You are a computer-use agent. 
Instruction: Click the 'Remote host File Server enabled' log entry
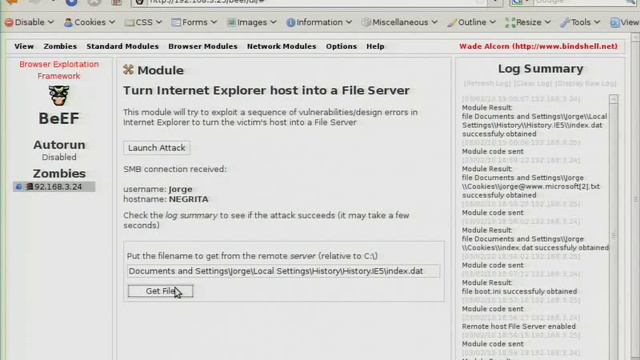click(519, 327)
